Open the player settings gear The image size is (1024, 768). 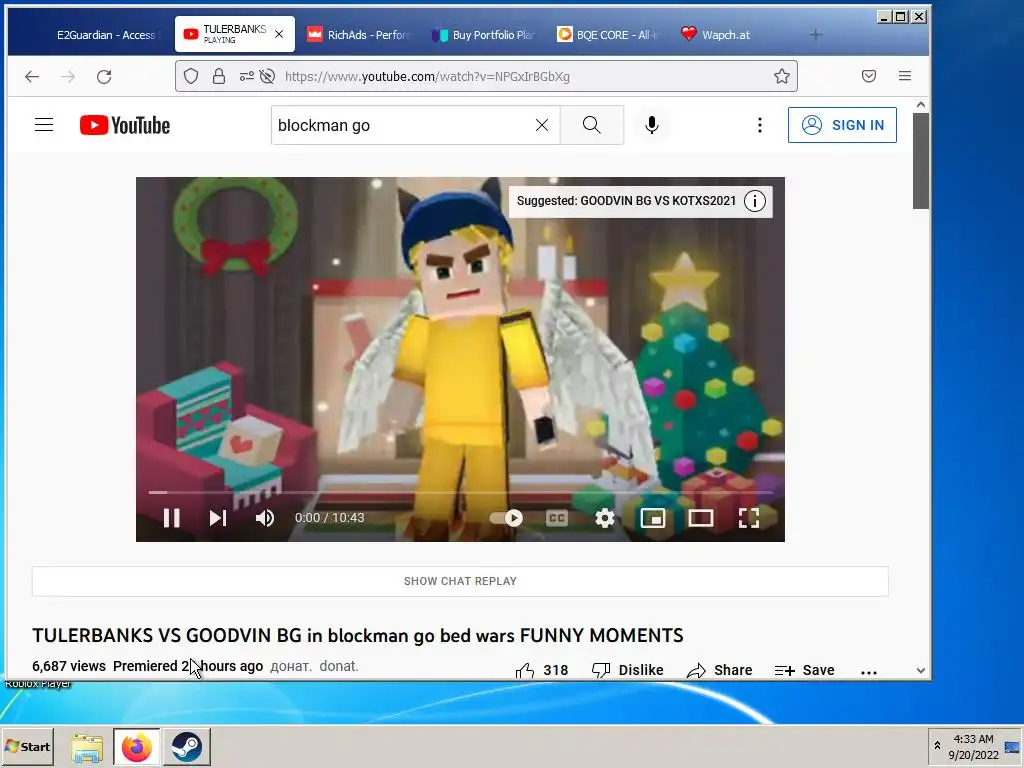point(605,518)
